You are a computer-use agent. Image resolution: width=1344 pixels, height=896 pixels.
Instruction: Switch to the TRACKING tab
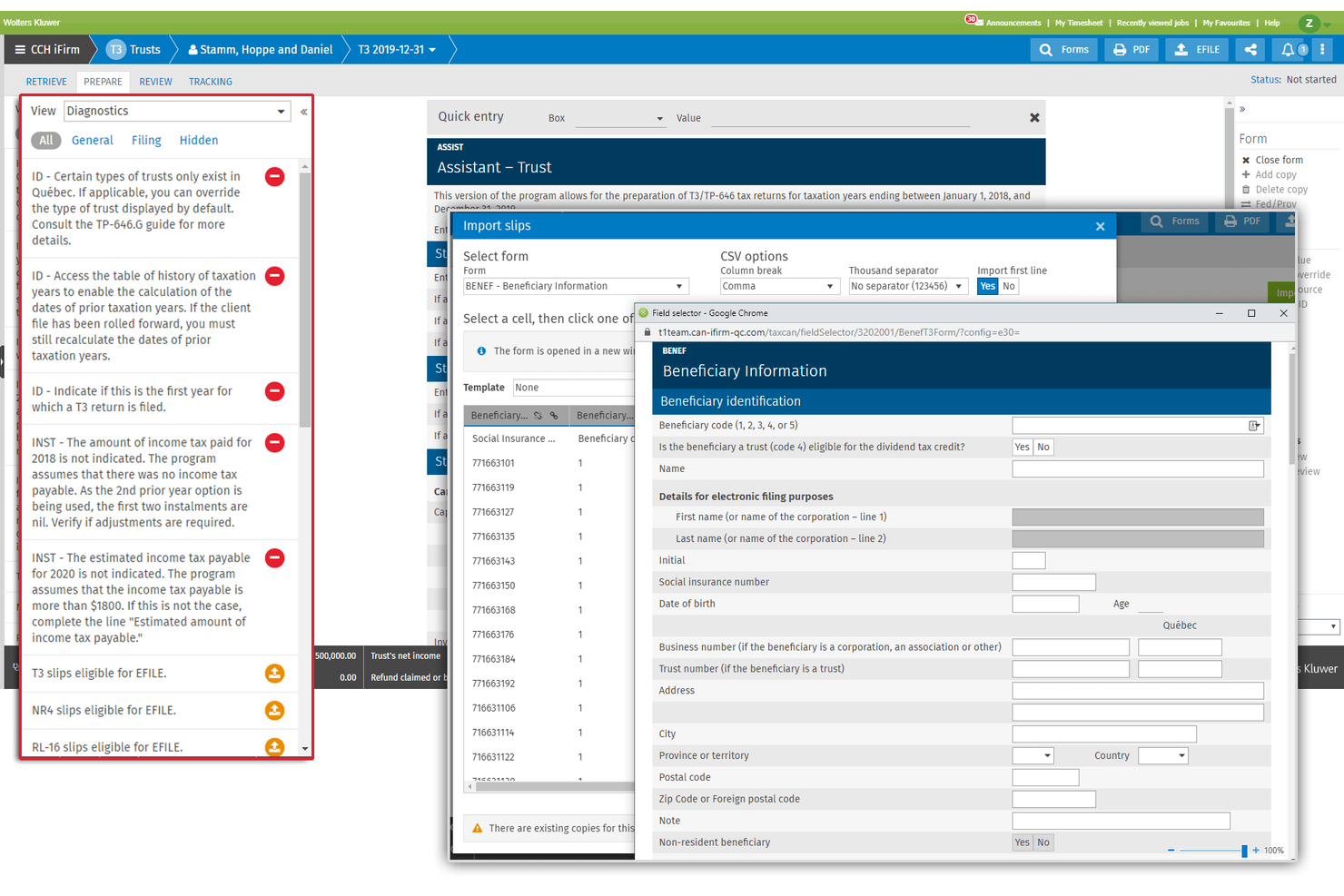[x=211, y=82]
